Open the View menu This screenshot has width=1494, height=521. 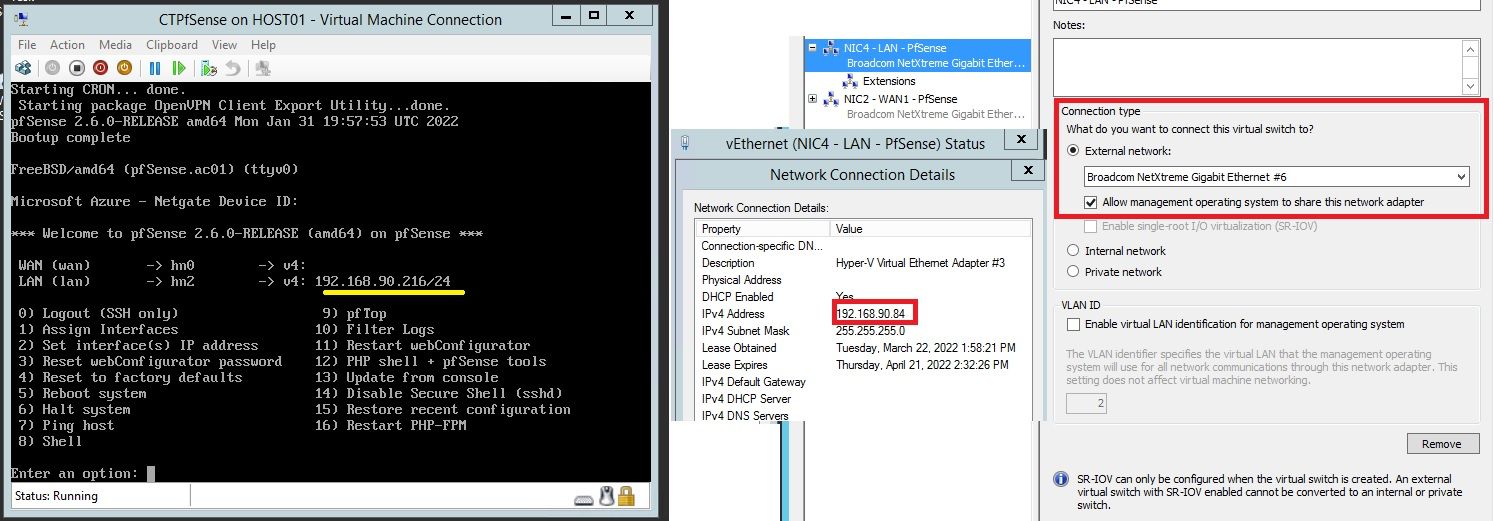point(224,45)
